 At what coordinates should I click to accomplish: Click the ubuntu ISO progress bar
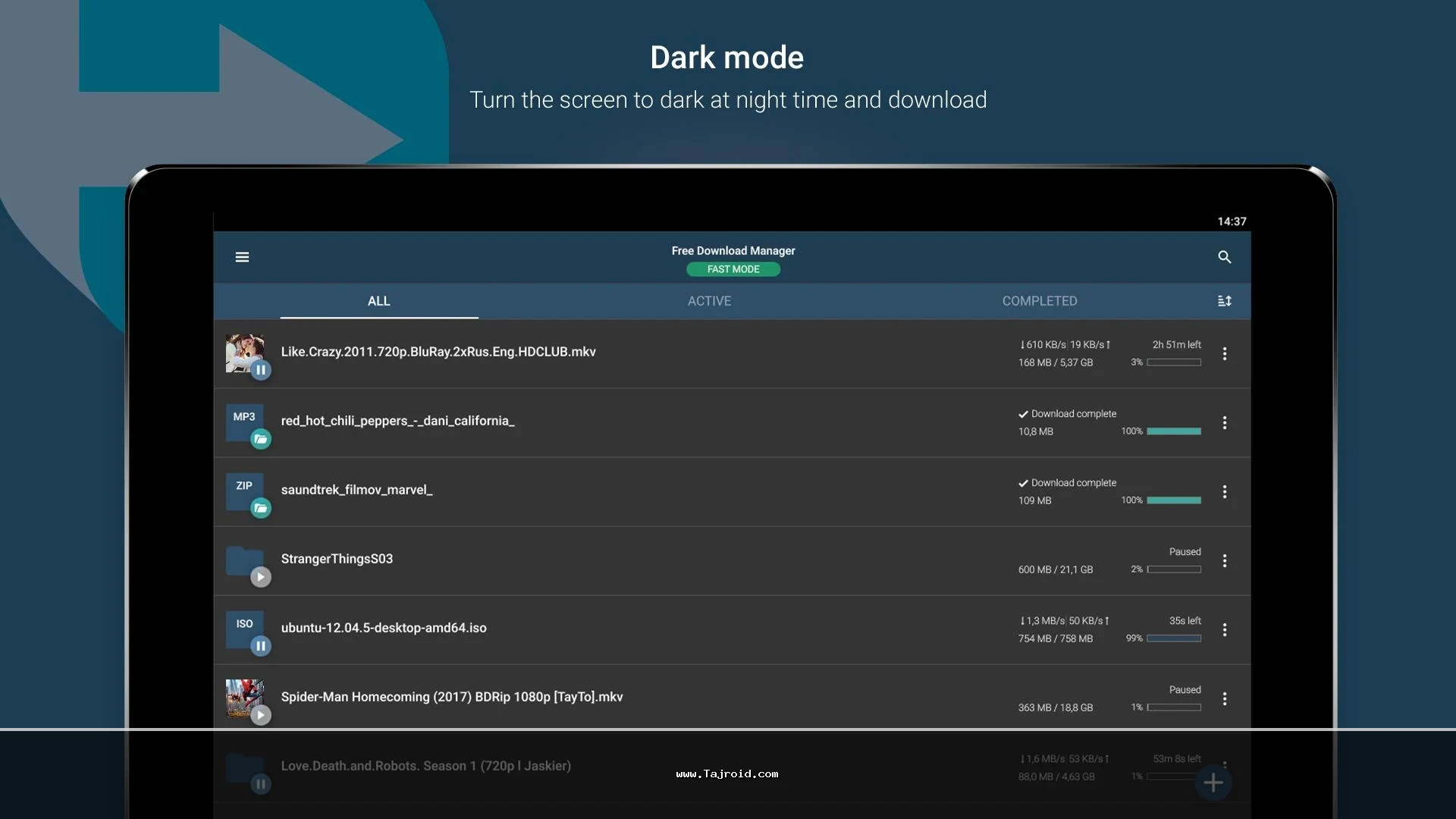(x=1173, y=639)
